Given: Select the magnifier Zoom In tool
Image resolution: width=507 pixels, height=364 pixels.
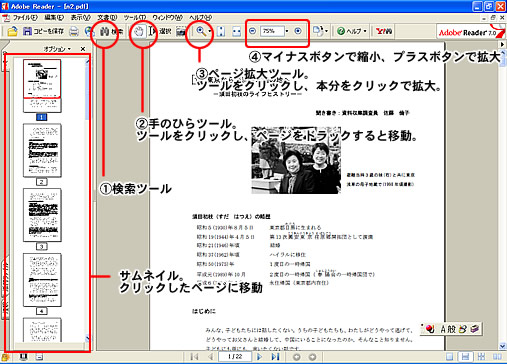Looking at the screenshot, I should (201, 31).
